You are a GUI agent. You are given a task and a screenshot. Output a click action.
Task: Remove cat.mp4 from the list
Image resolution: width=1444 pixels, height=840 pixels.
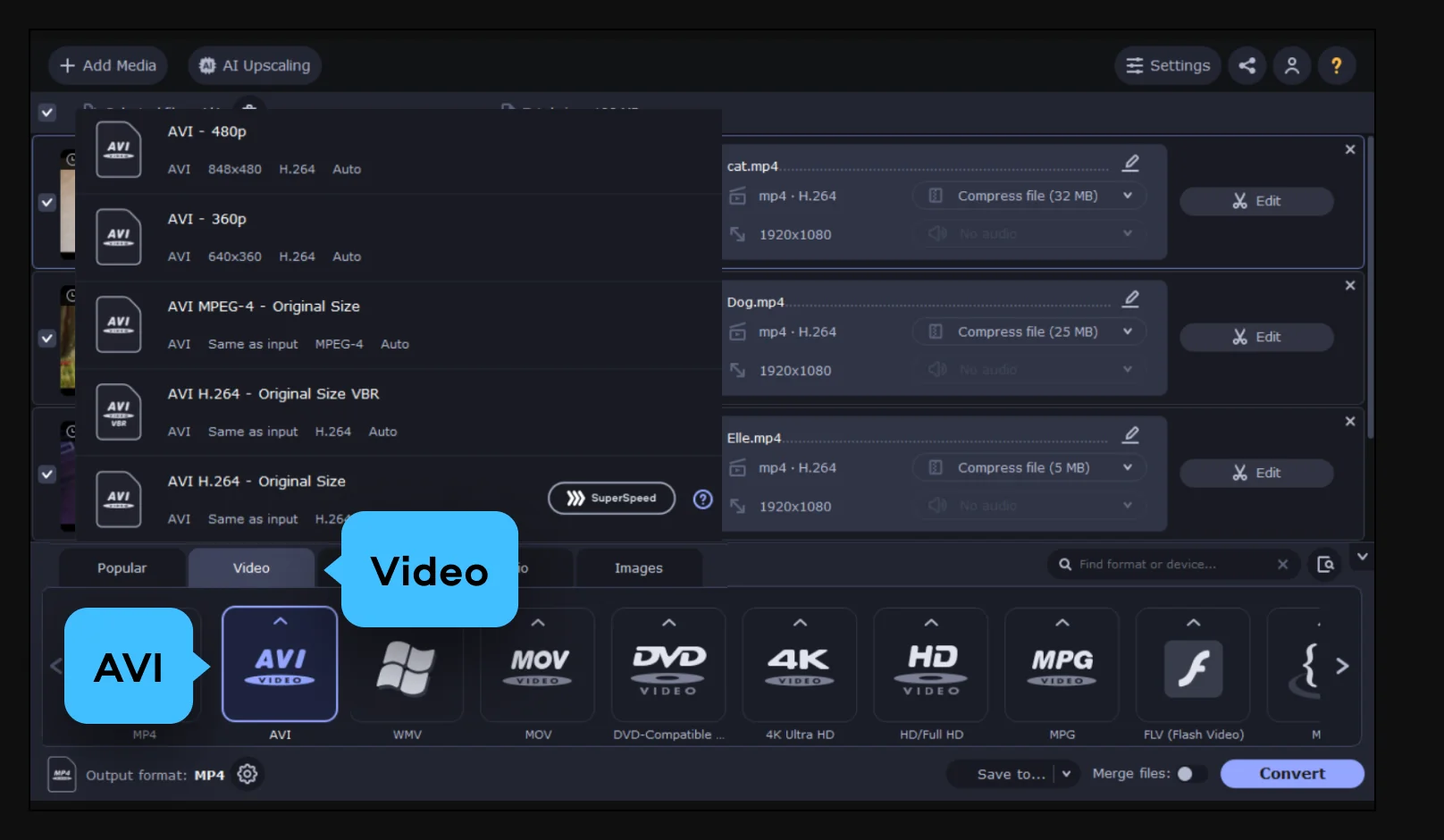1350,149
